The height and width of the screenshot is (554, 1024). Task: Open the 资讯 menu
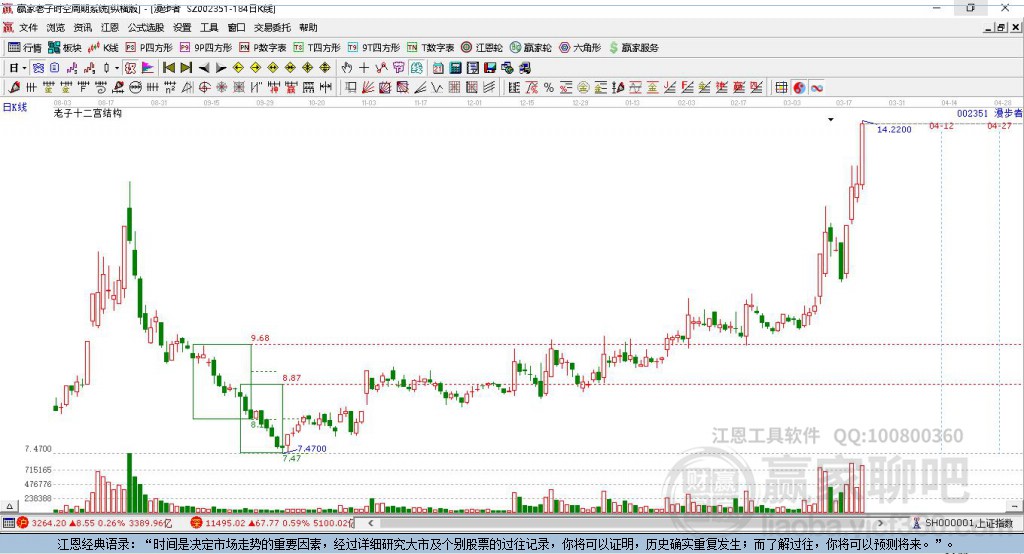point(83,27)
